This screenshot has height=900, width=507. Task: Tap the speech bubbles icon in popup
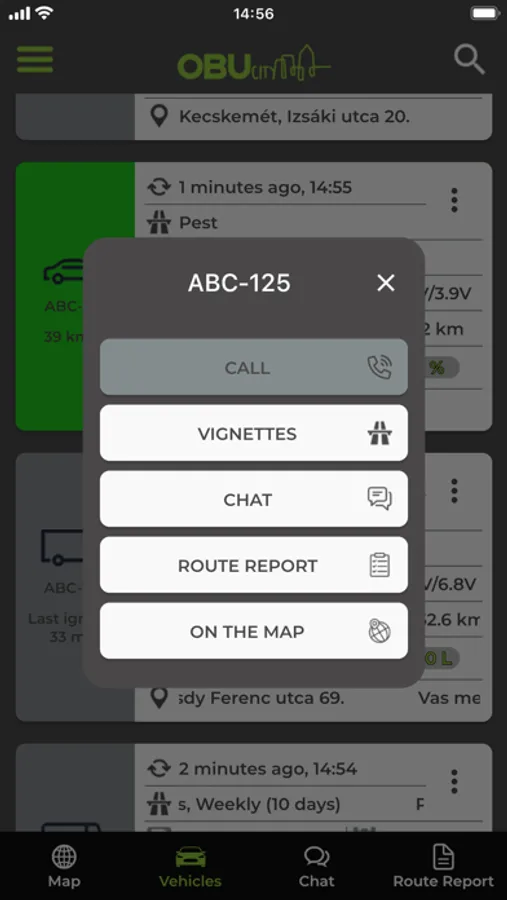[380, 499]
